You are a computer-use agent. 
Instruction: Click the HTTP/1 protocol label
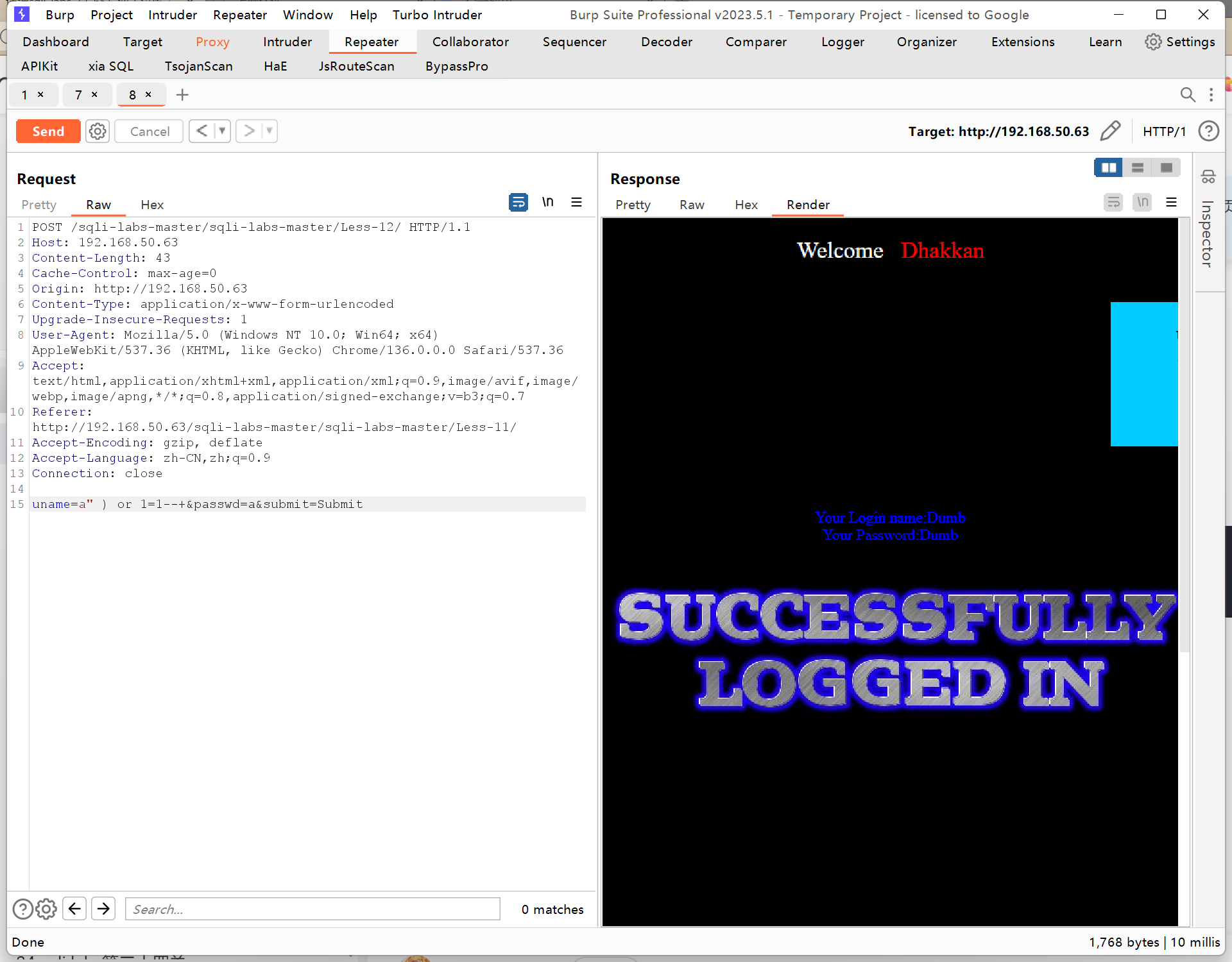[1164, 131]
